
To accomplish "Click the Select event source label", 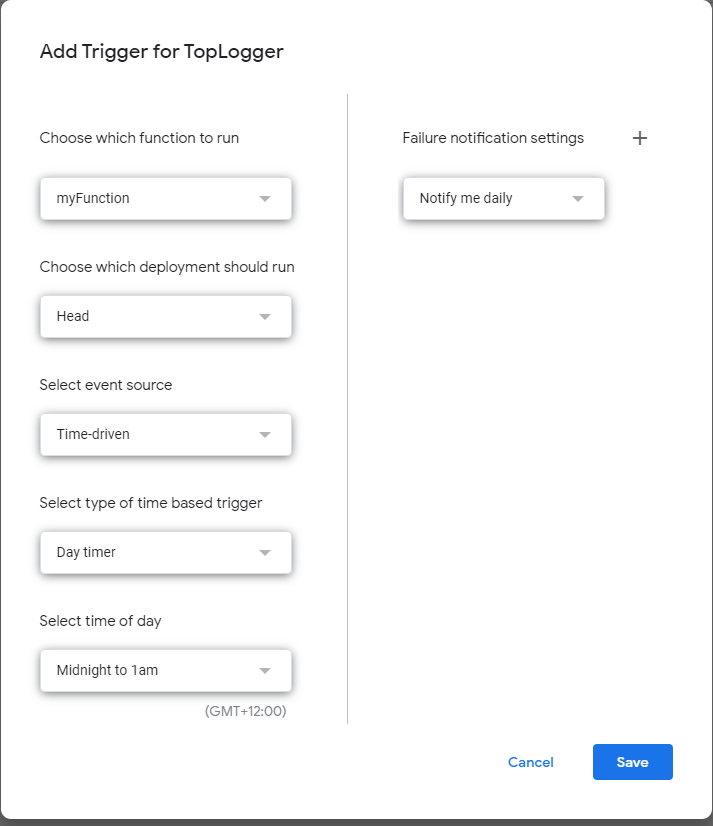I will click(x=105, y=385).
